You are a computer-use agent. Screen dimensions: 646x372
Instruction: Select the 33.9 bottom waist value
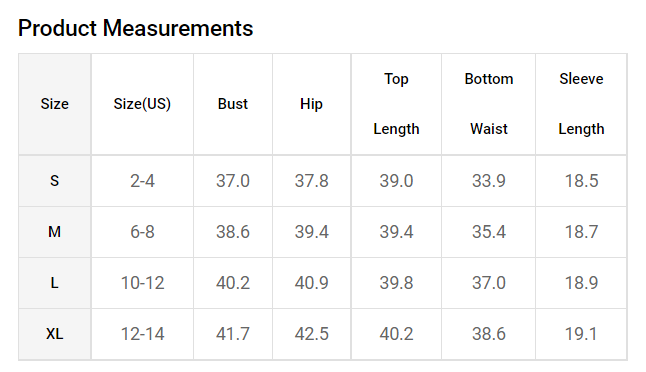tap(489, 181)
